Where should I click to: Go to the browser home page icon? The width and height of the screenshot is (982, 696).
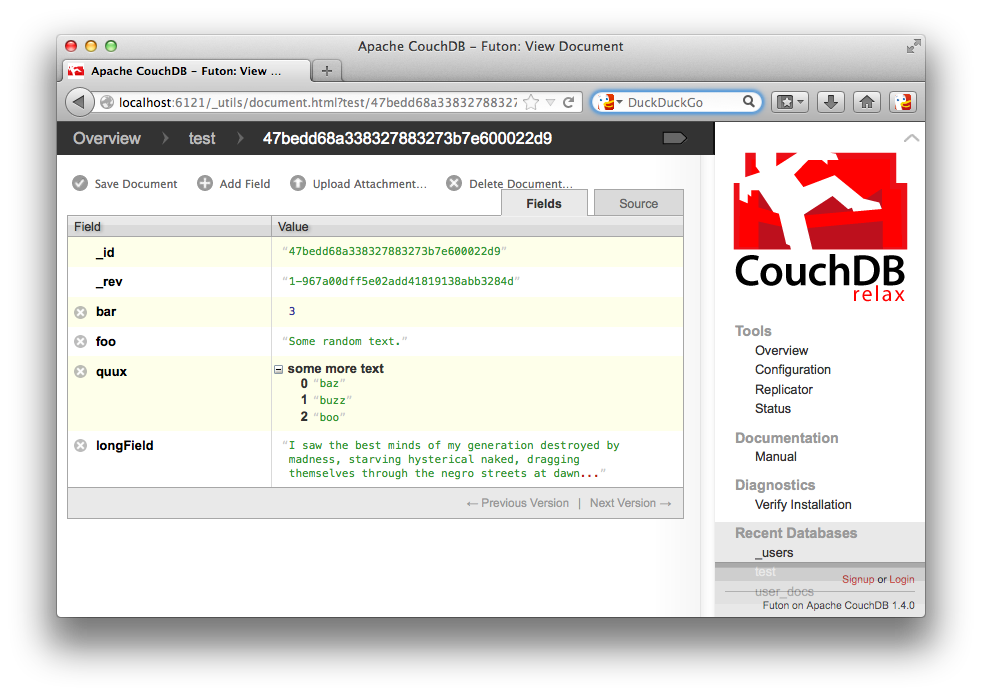[x=867, y=102]
